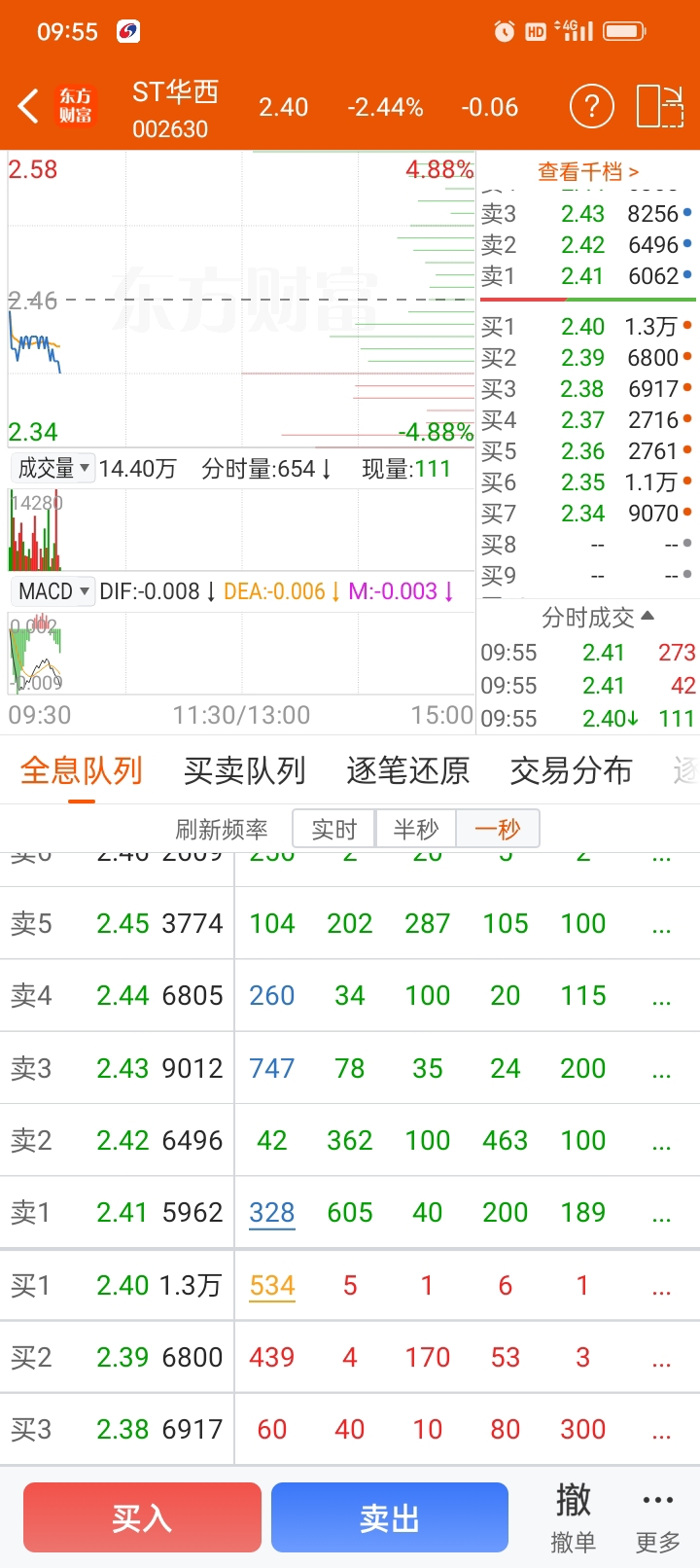Tap 卖5 price 2.45 in queue list
The image size is (700, 1568).
(122, 923)
